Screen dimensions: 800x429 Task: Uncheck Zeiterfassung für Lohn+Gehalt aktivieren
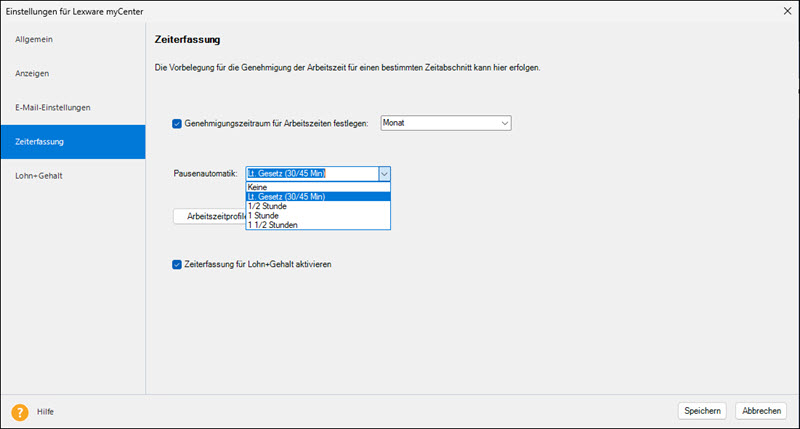(177, 264)
